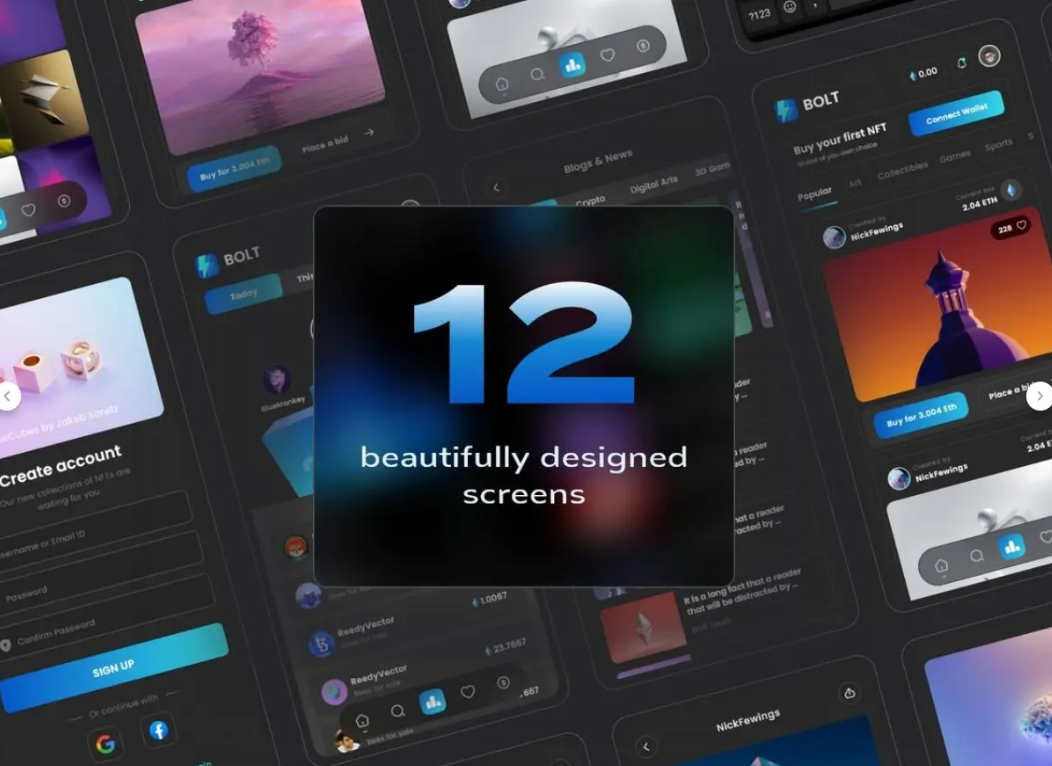This screenshot has width=1052, height=766.
Task: Open the NickFewings avatar above the dome artwork
Action: [834, 237]
